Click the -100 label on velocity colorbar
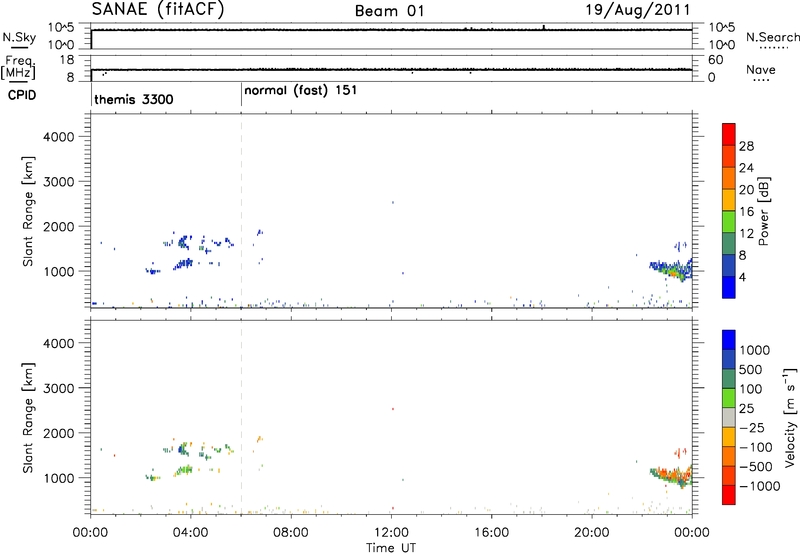Screen dimensions: 800x554 (756, 447)
